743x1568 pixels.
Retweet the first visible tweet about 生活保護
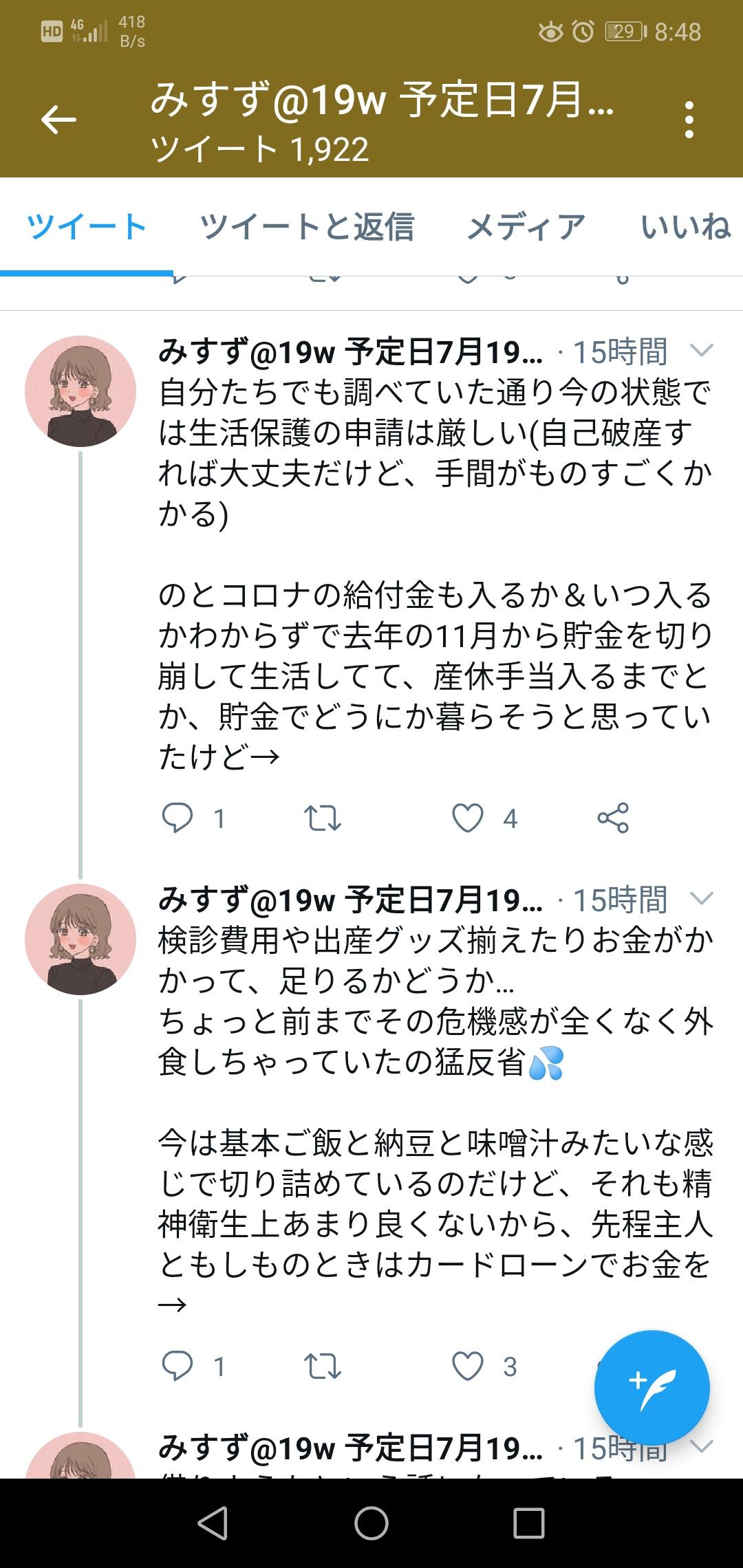tap(322, 818)
